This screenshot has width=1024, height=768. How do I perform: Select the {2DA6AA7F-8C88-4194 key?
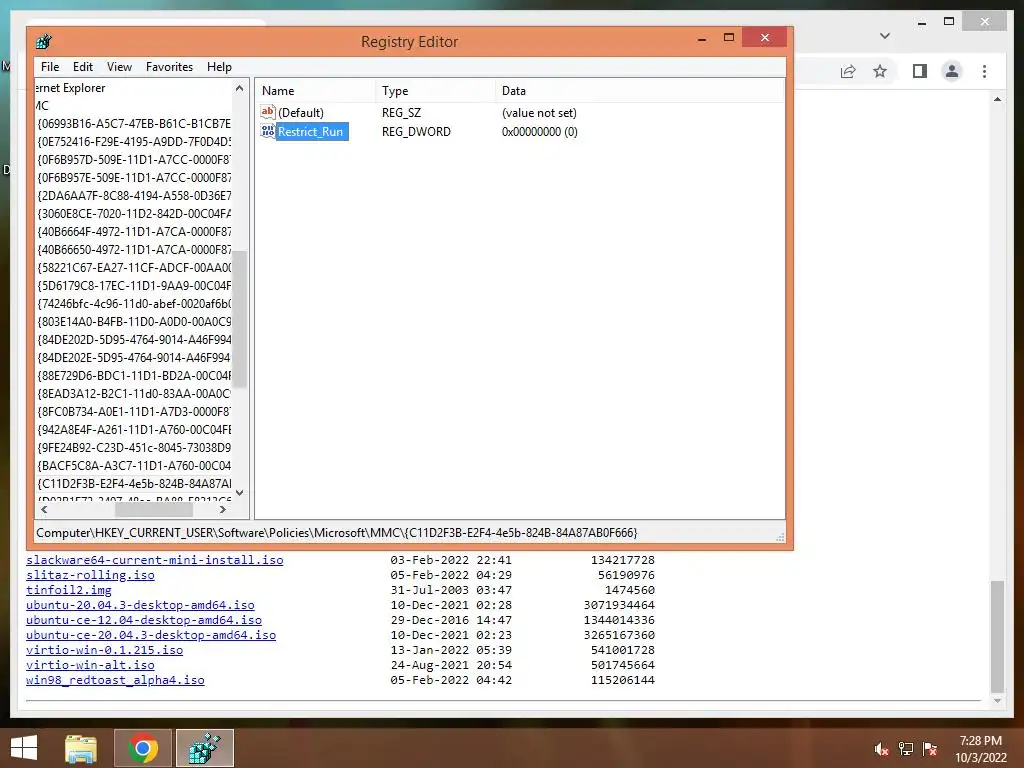click(x=134, y=196)
